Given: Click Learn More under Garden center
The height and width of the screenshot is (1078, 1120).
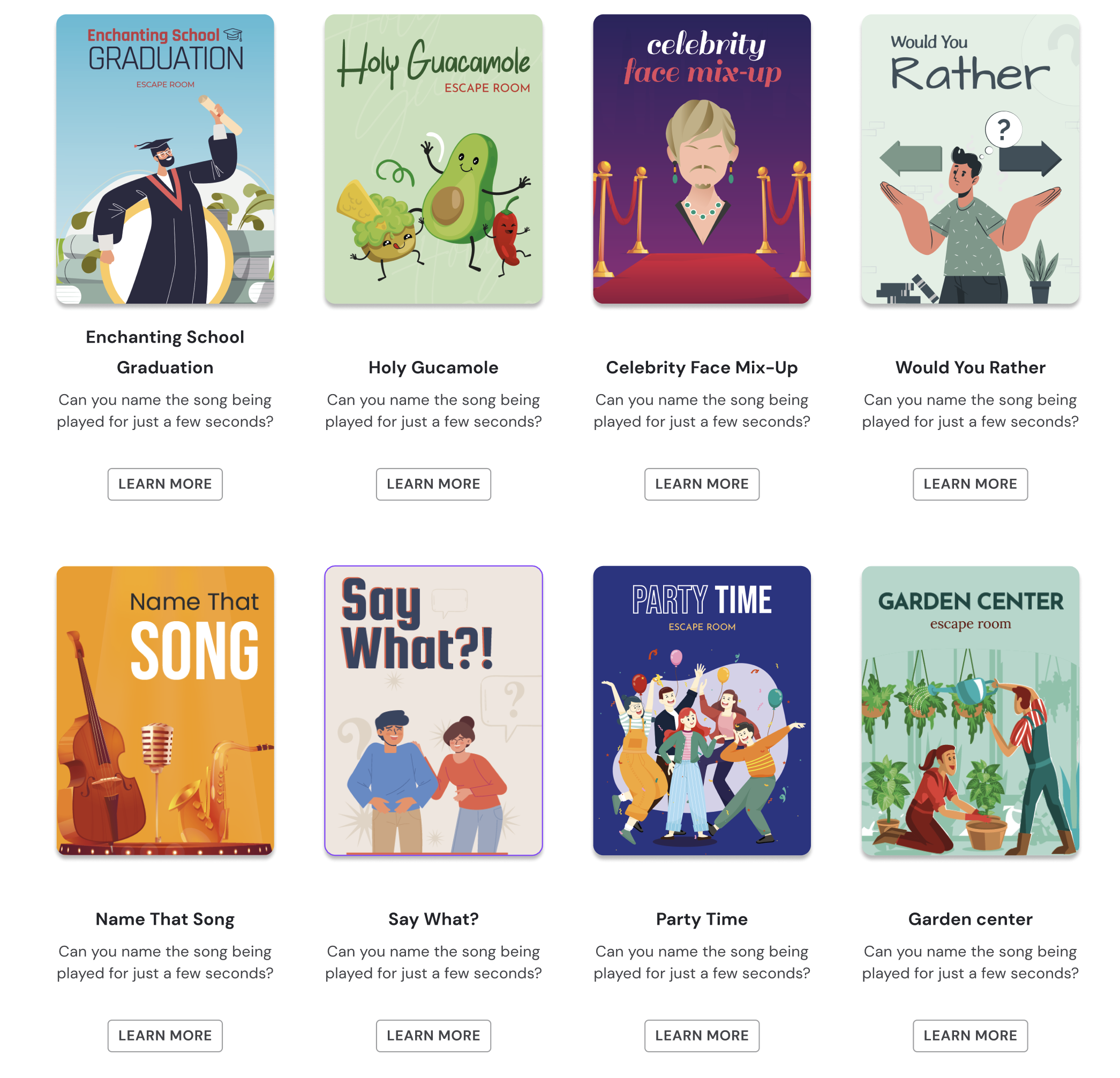Looking at the screenshot, I should pos(970,1036).
